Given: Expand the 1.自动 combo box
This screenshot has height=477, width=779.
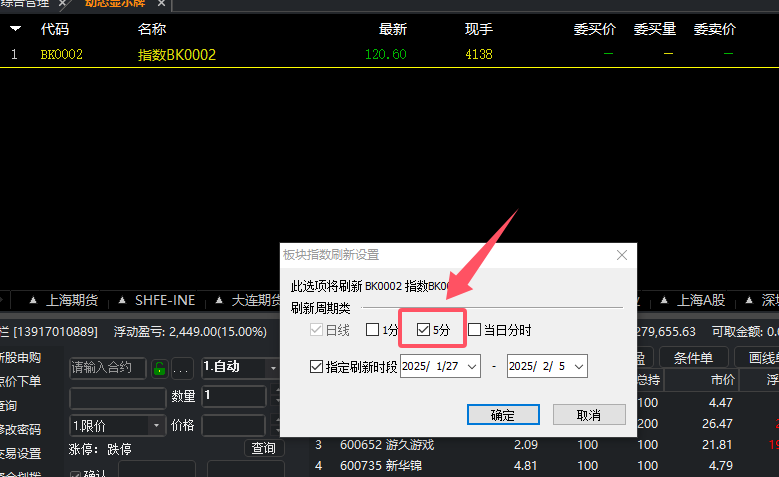Looking at the screenshot, I should click(273, 368).
